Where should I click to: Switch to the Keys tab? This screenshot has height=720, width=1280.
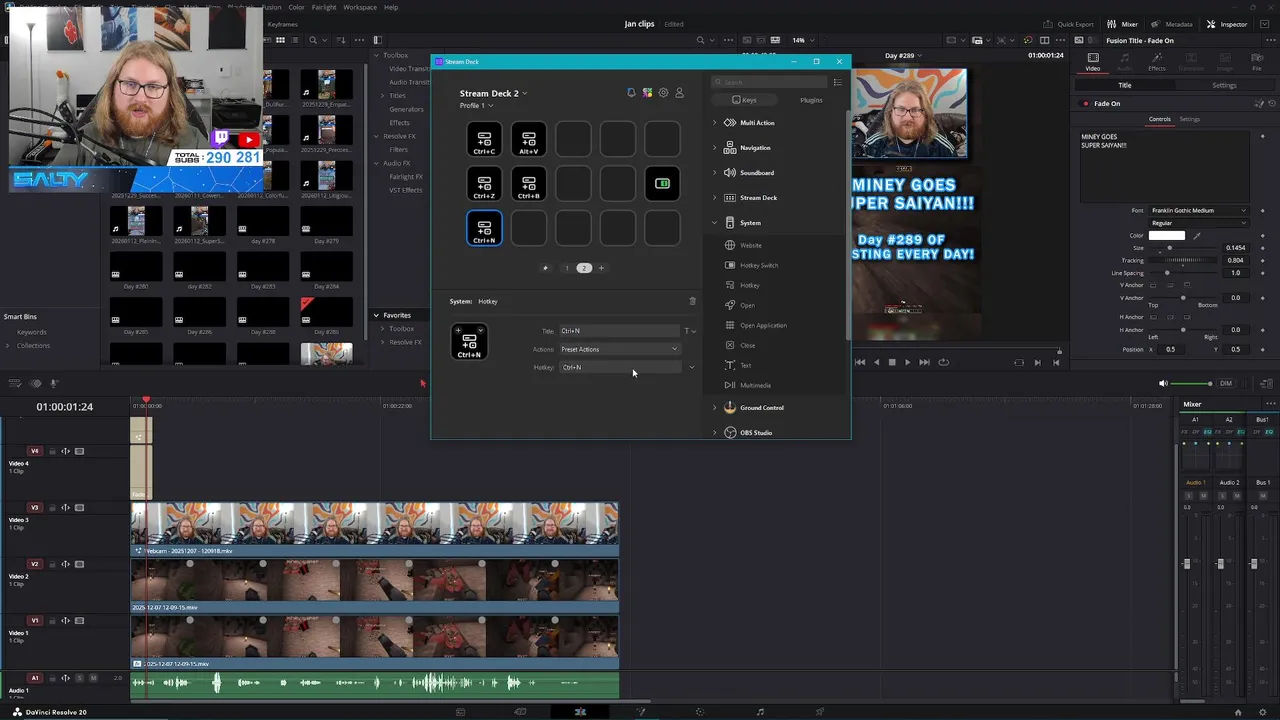click(x=744, y=100)
